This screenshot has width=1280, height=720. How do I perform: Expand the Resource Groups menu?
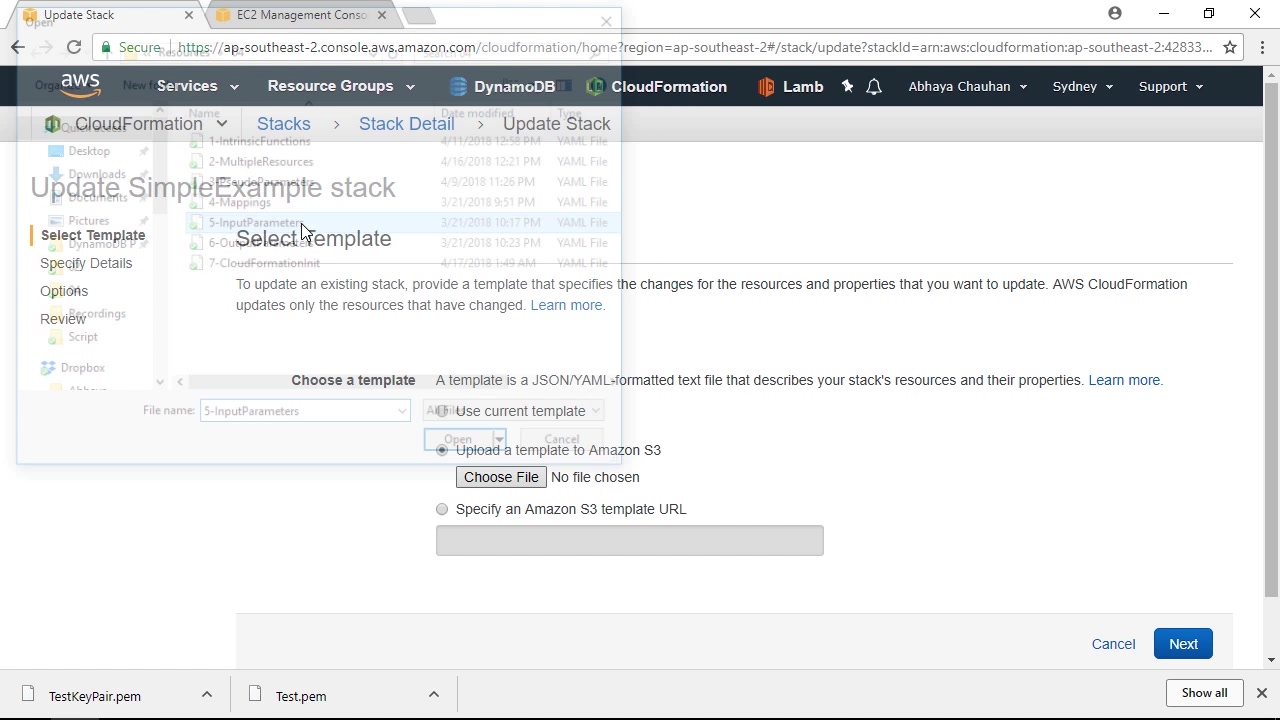340,87
